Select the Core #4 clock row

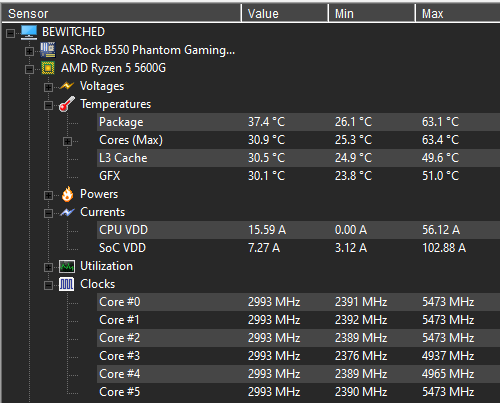[298, 374]
